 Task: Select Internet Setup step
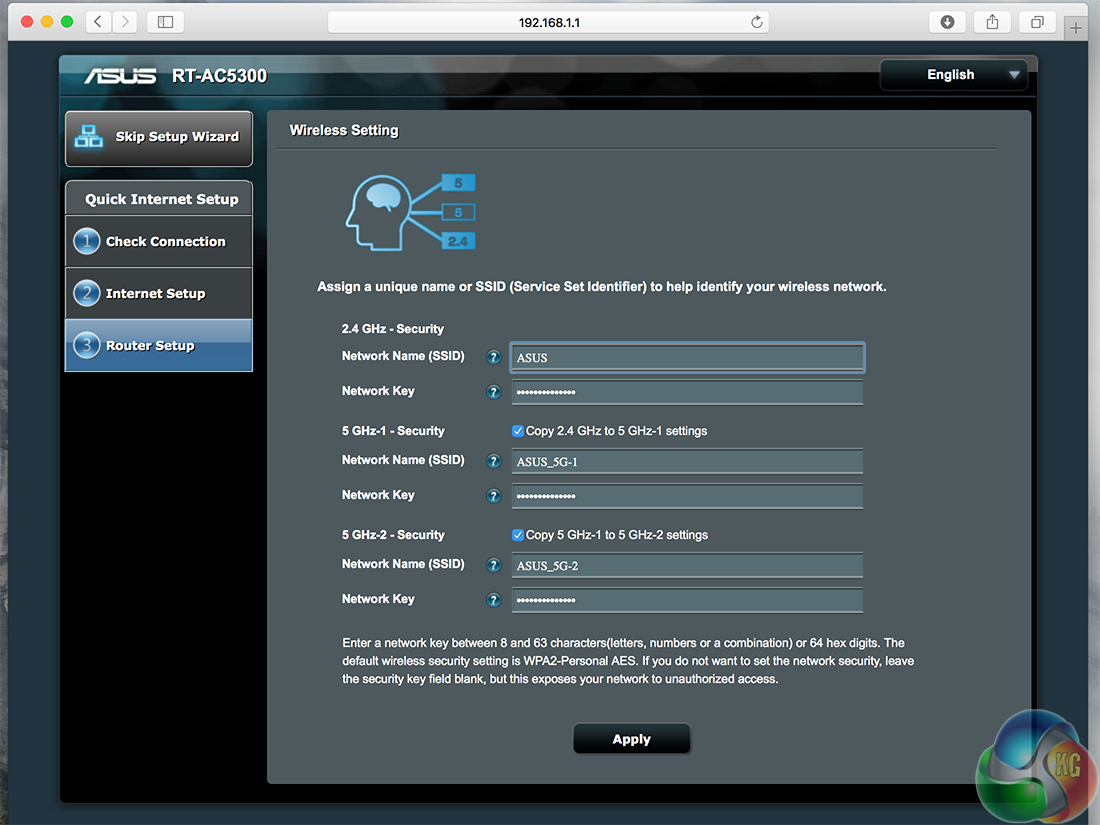159,293
